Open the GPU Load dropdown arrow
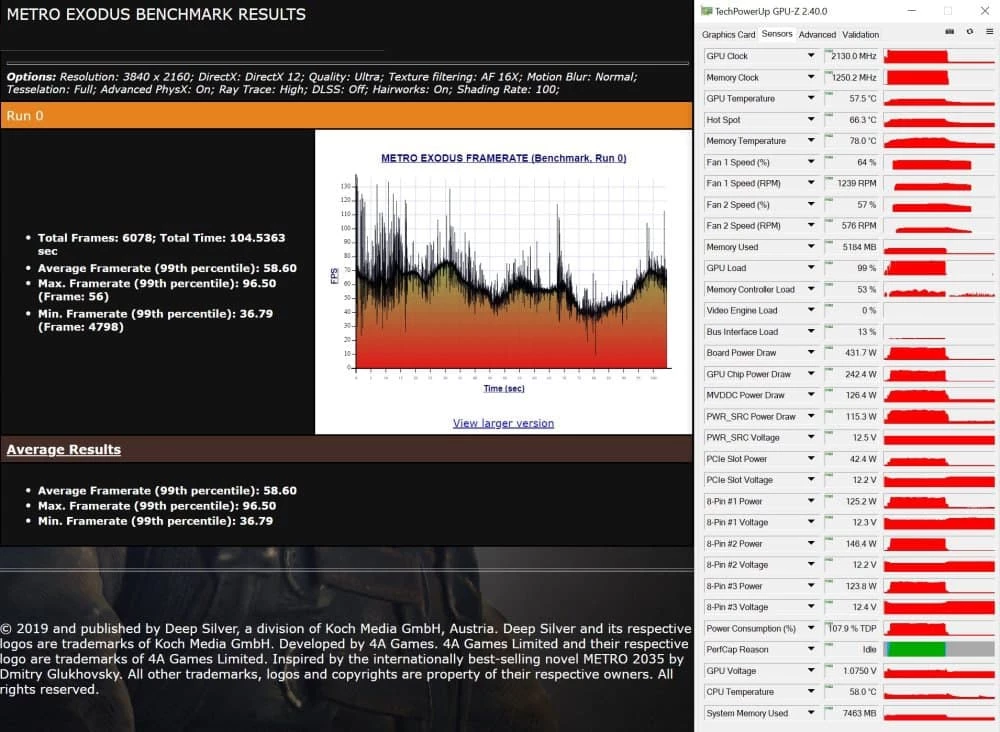This screenshot has width=1000, height=732. click(811, 268)
